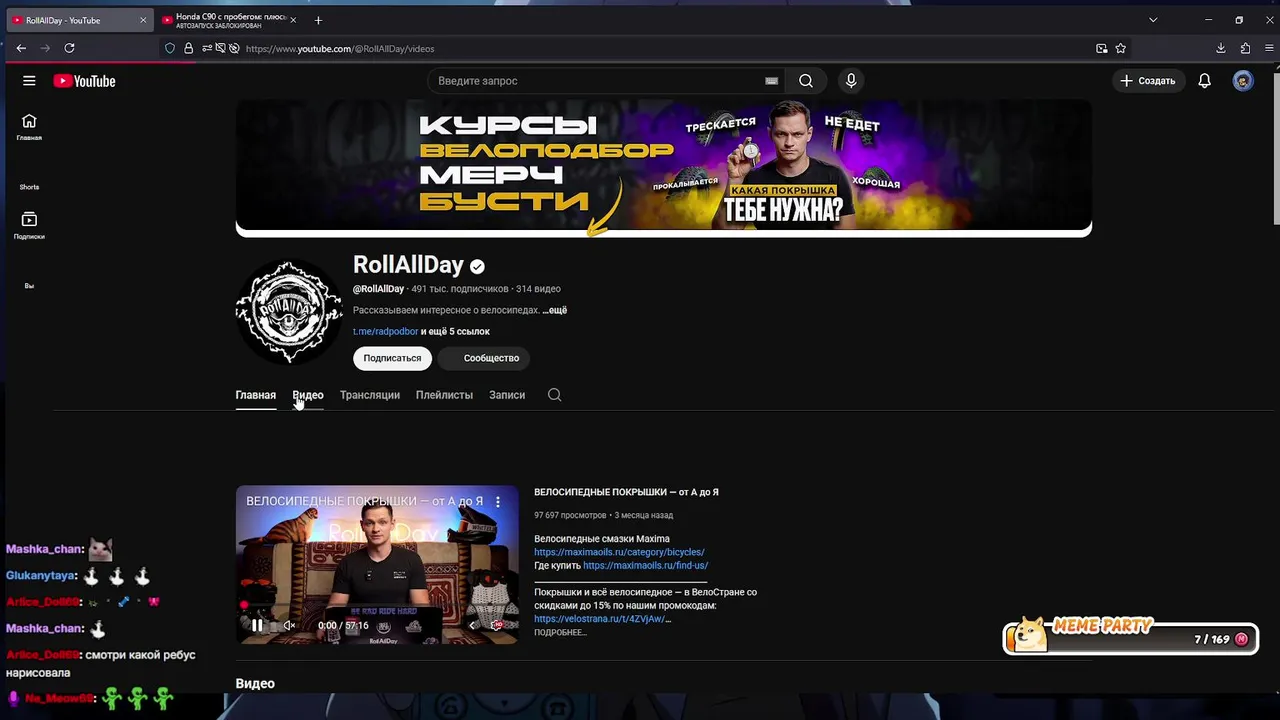Click the channel banner image

pos(664,167)
